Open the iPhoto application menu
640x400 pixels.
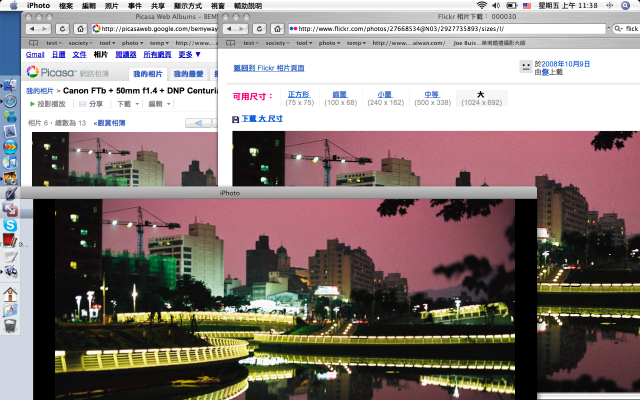tap(38, 5)
